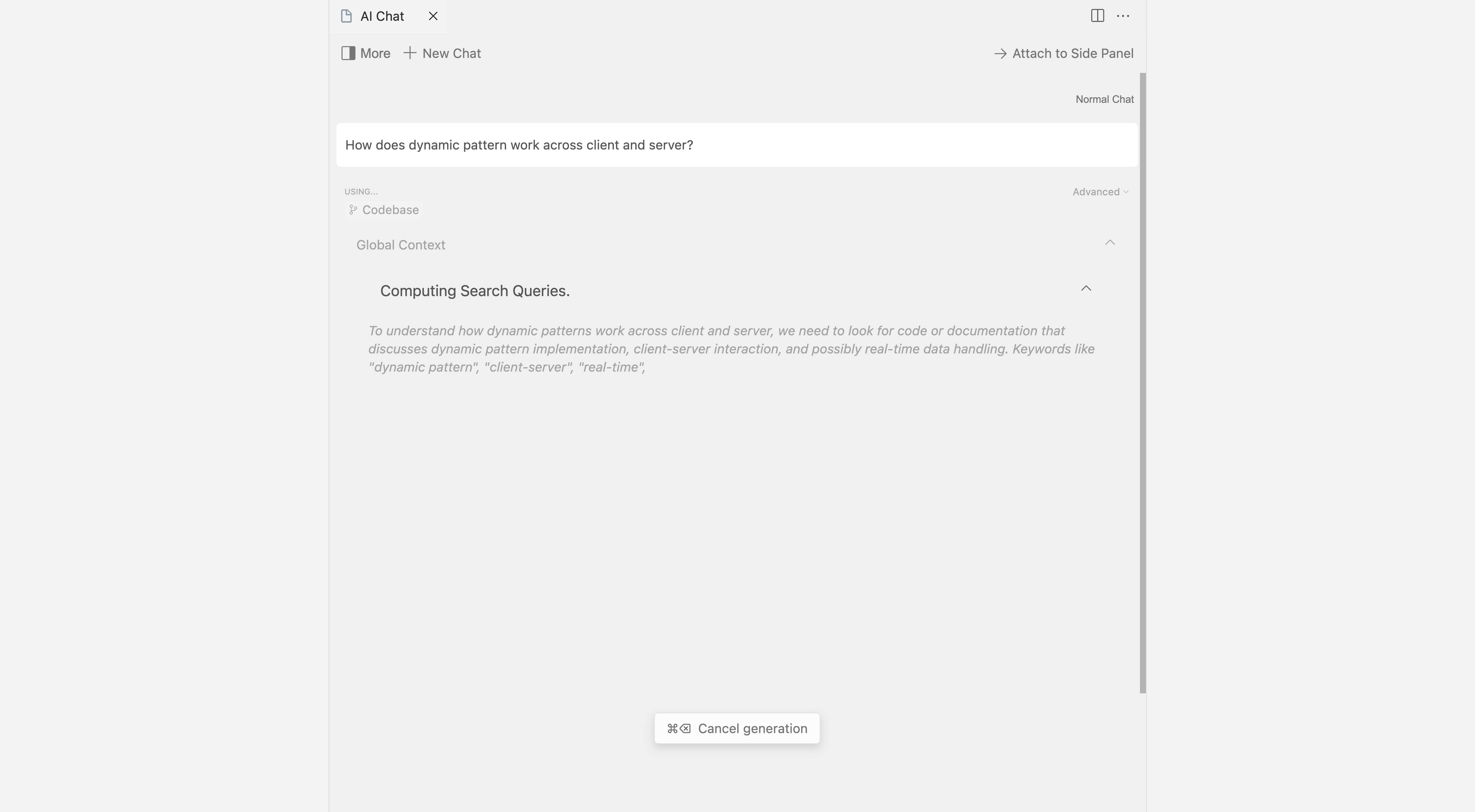Click the Codebase branch icon
The width and height of the screenshot is (1475, 812).
[353, 210]
